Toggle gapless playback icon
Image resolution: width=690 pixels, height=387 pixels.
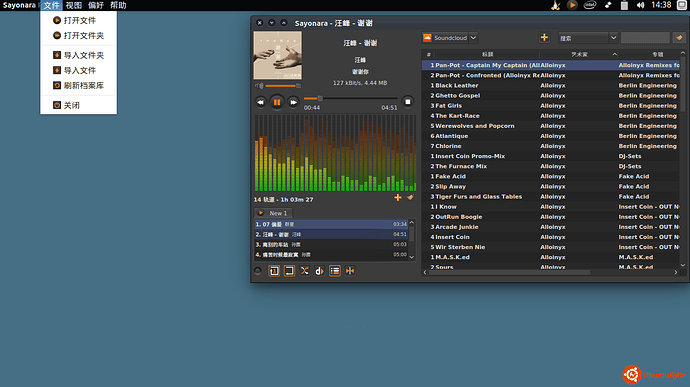[x=350, y=271]
